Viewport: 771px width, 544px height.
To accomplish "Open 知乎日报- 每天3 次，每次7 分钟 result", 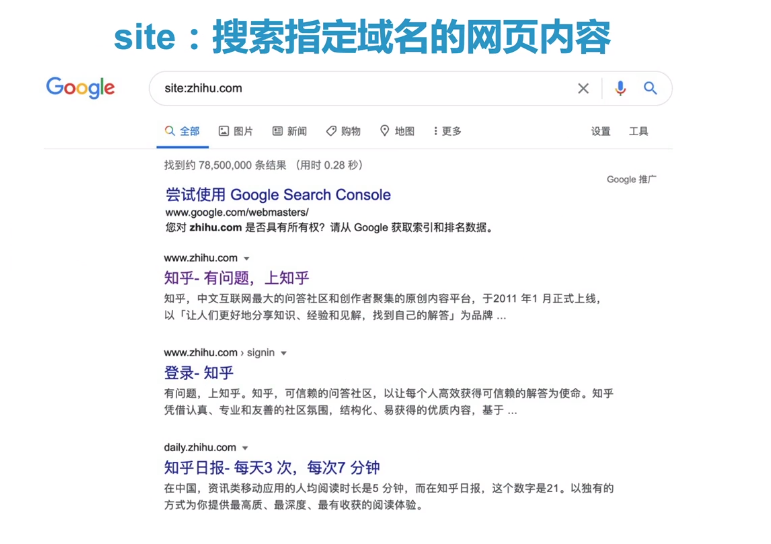I will [271, 468].
